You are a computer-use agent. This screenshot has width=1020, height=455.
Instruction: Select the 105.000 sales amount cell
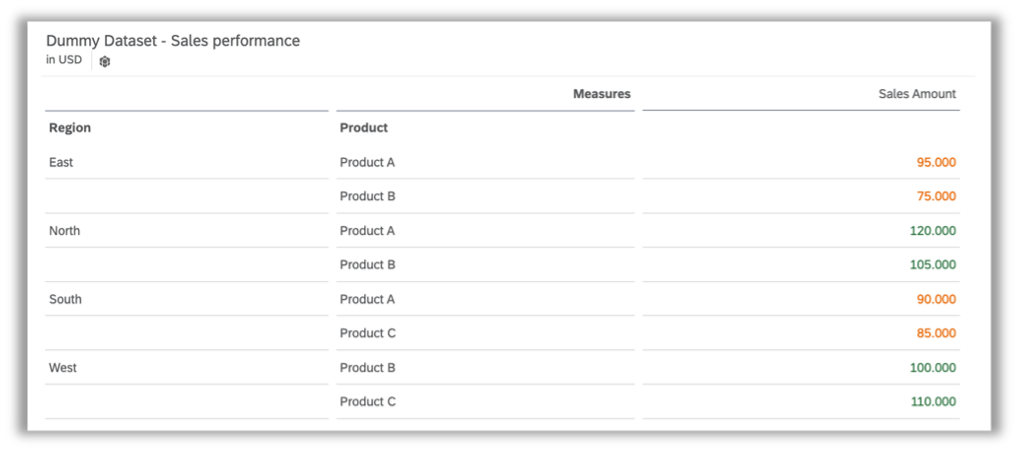[933, 264]
